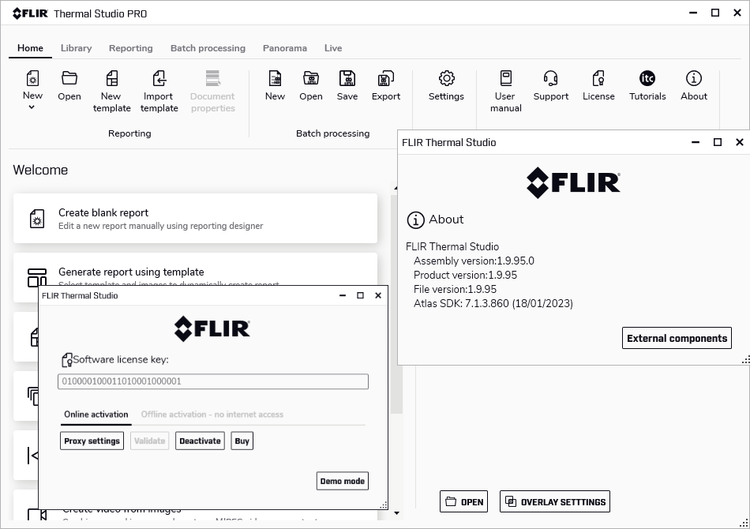Open the License icon in ribbon
This screenshot has height=529, width=750.
[x=598, y=78]
